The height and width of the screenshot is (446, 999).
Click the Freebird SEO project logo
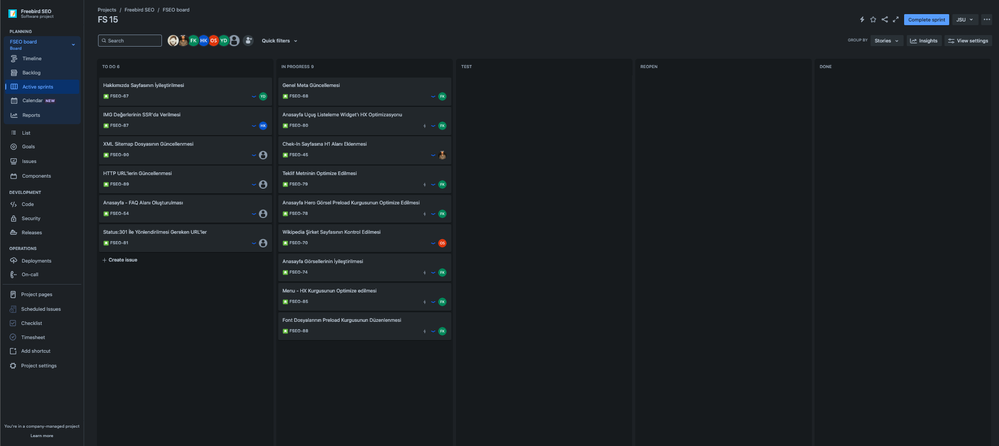coord(13,13)
